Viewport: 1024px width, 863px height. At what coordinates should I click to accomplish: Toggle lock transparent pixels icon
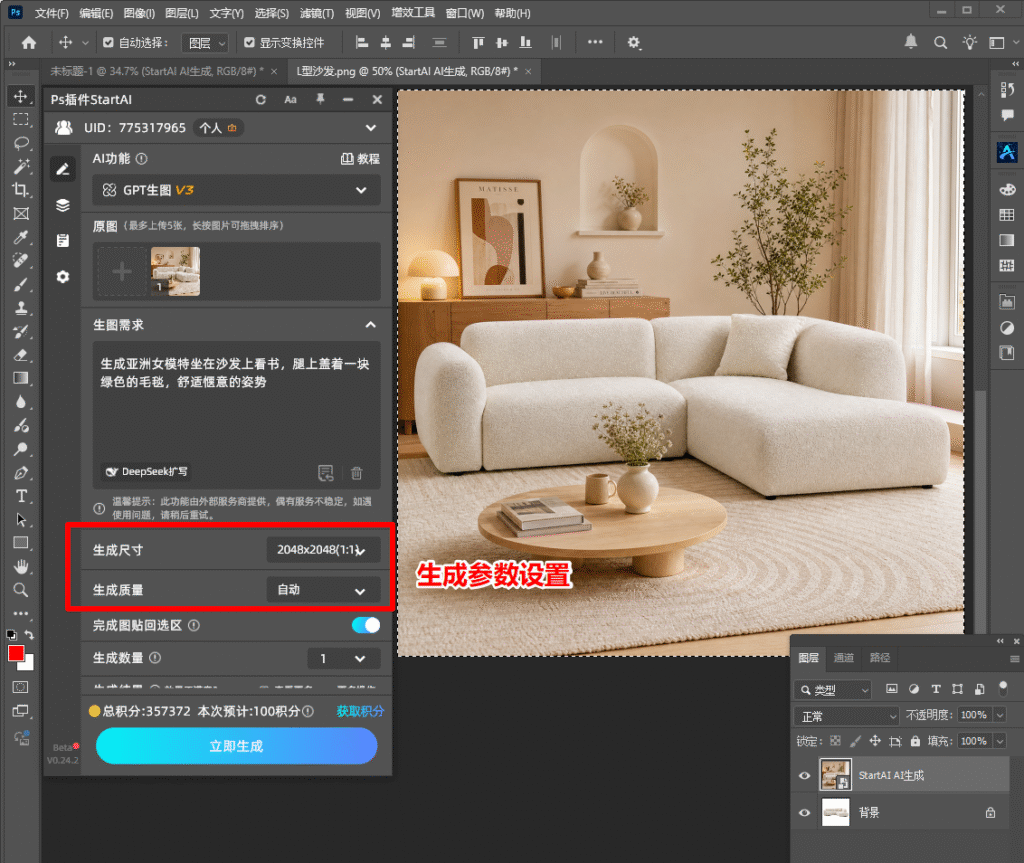(x=835, y=741)
